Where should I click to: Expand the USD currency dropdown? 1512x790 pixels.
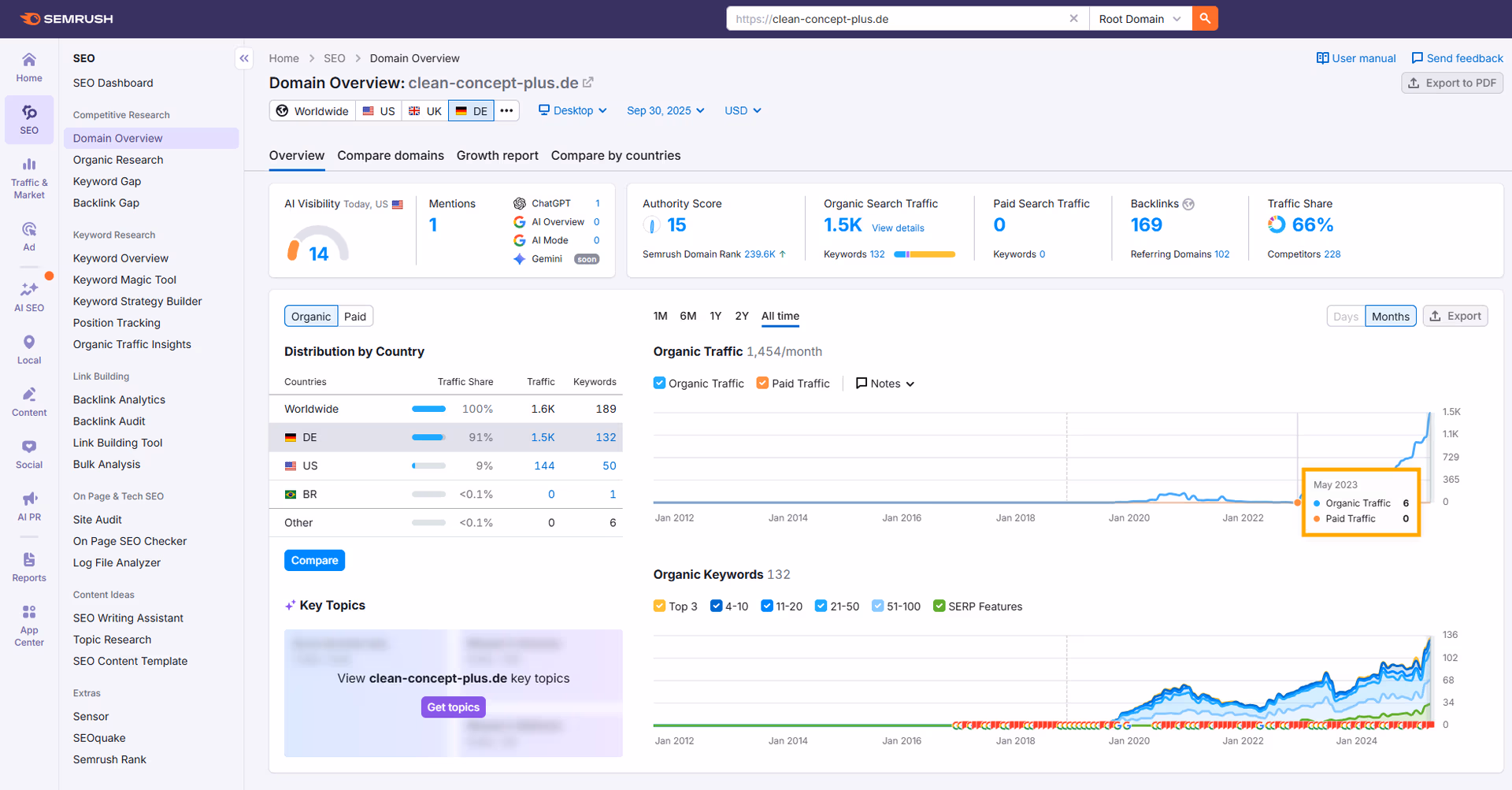741,110
